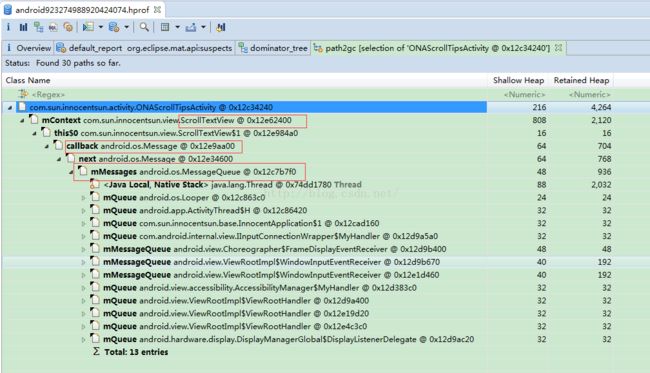Click the sigma icon beside Total: 13 entries
The height and width of the screenshot is (373, 650).
click(x=96, y=351)
